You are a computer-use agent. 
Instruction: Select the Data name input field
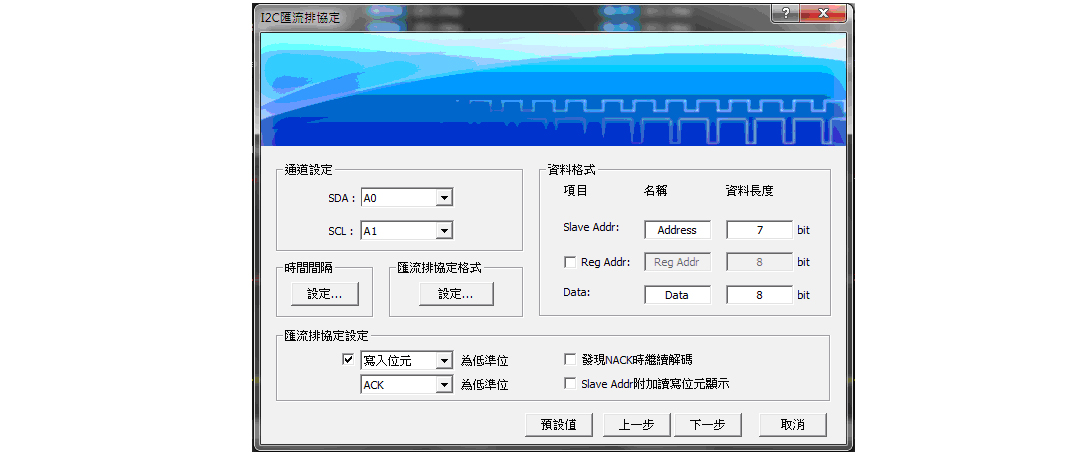click(677, 295)
